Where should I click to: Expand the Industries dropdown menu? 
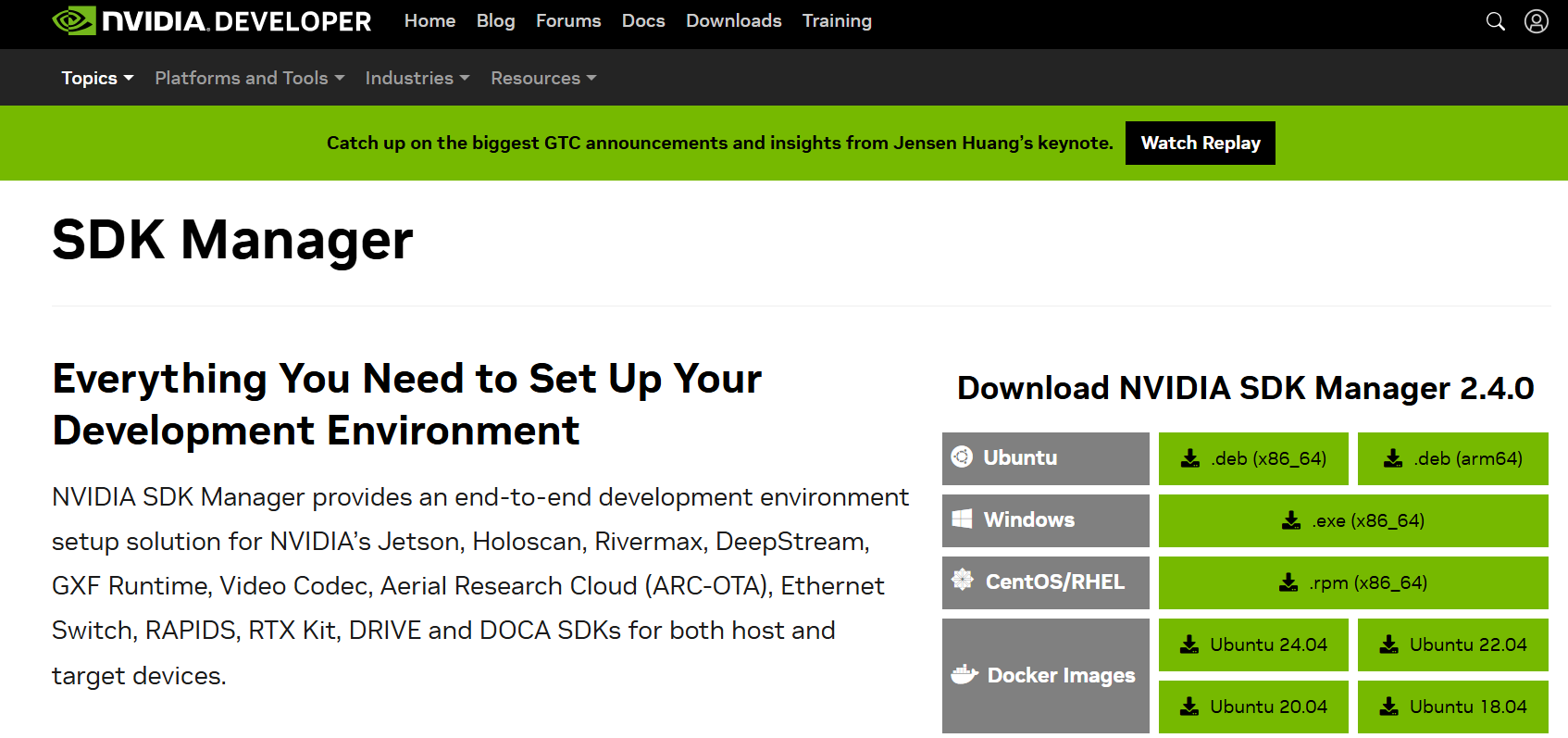[x=417, y=78]
